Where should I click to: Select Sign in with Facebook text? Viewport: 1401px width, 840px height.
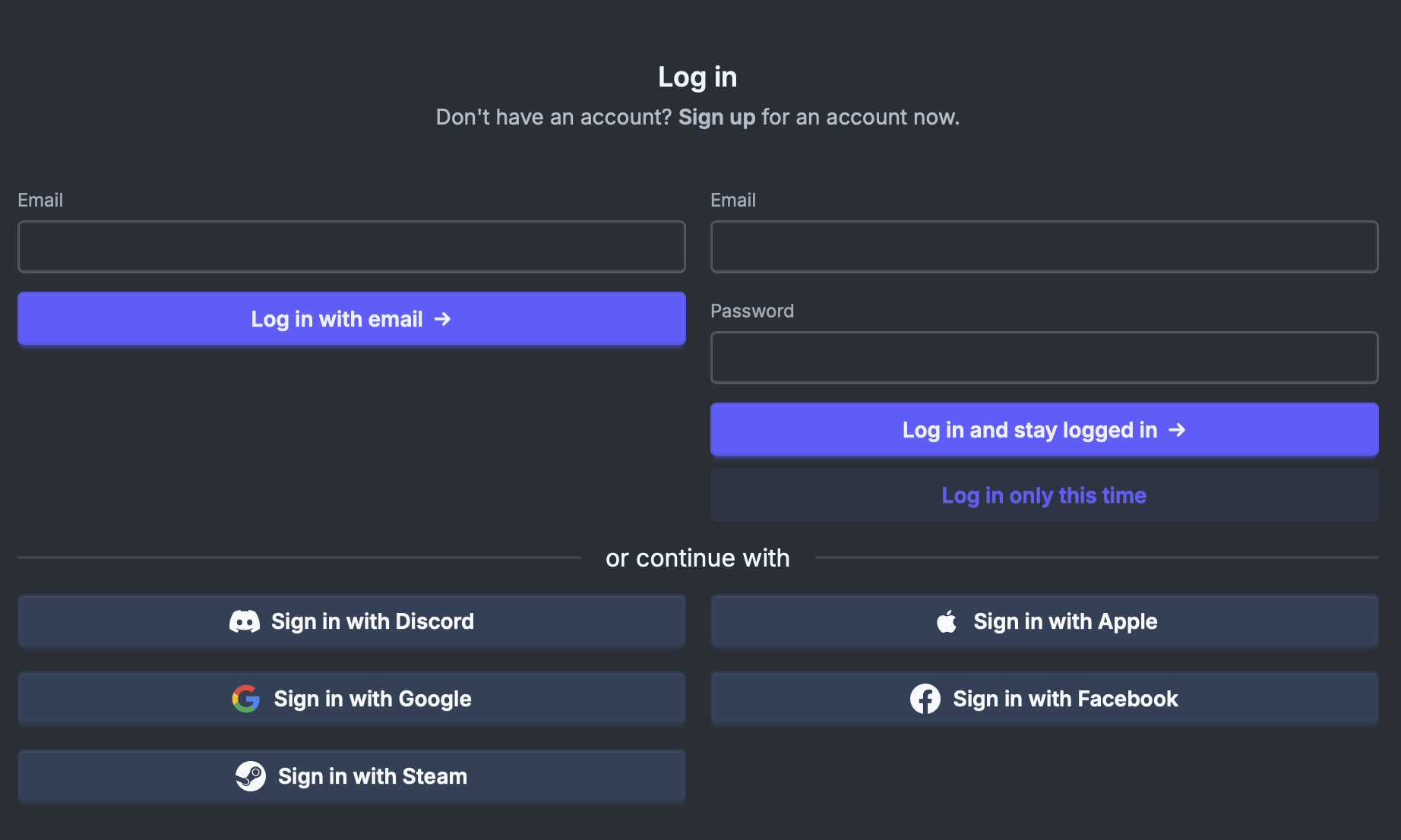pyautogui.click(x=1065, y=699)
